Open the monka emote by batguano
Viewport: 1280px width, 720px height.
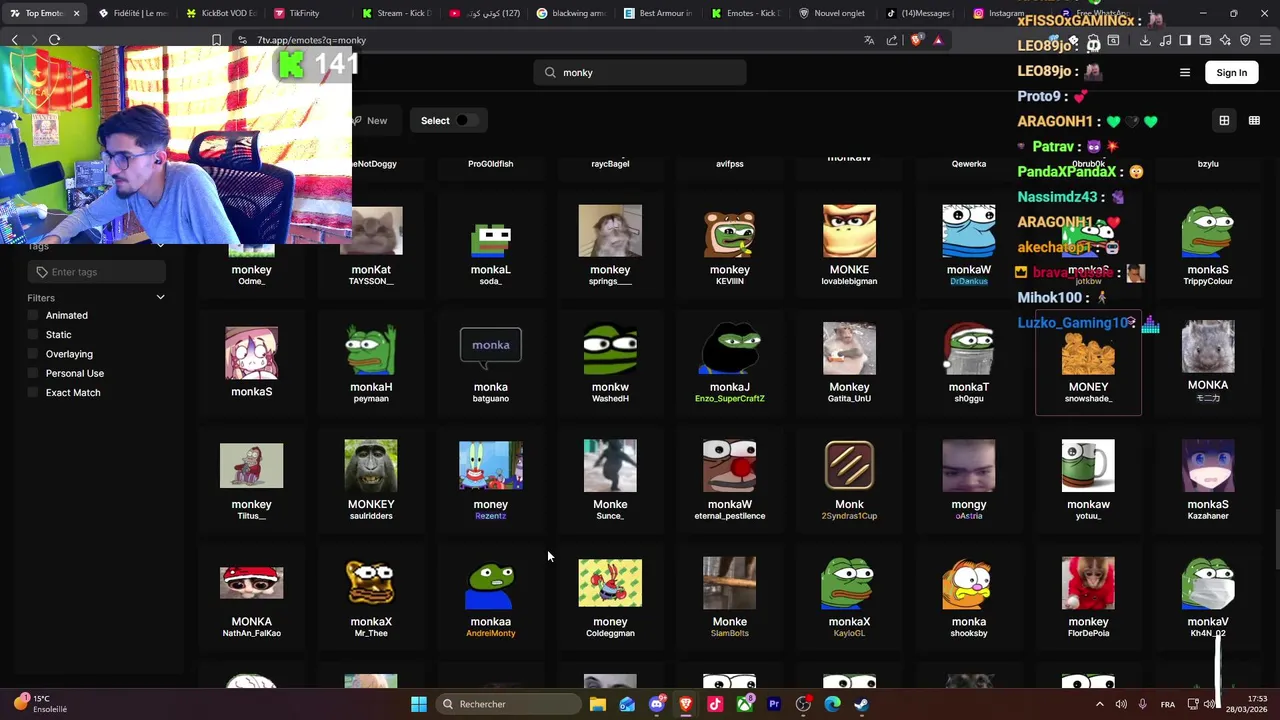[x=490, y=364]
